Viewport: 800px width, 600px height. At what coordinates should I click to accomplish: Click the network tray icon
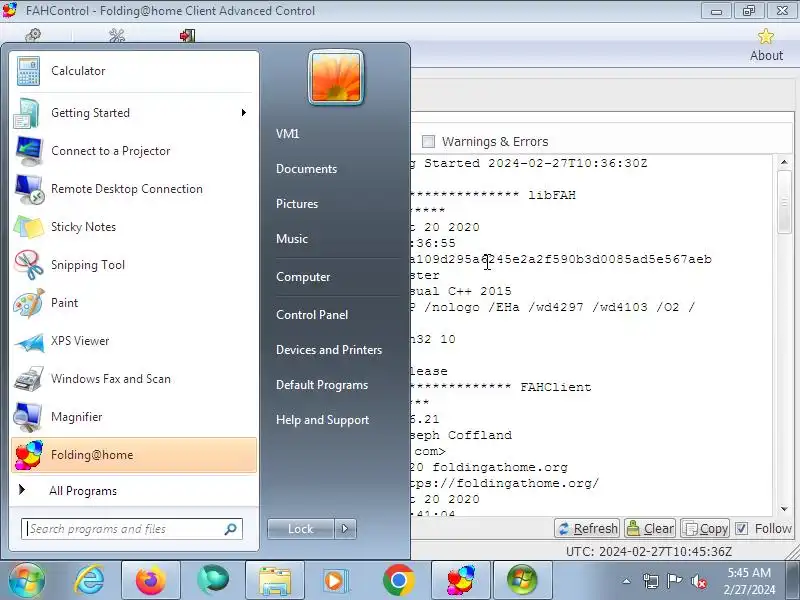pyautogui.click(x=651, y=581)
